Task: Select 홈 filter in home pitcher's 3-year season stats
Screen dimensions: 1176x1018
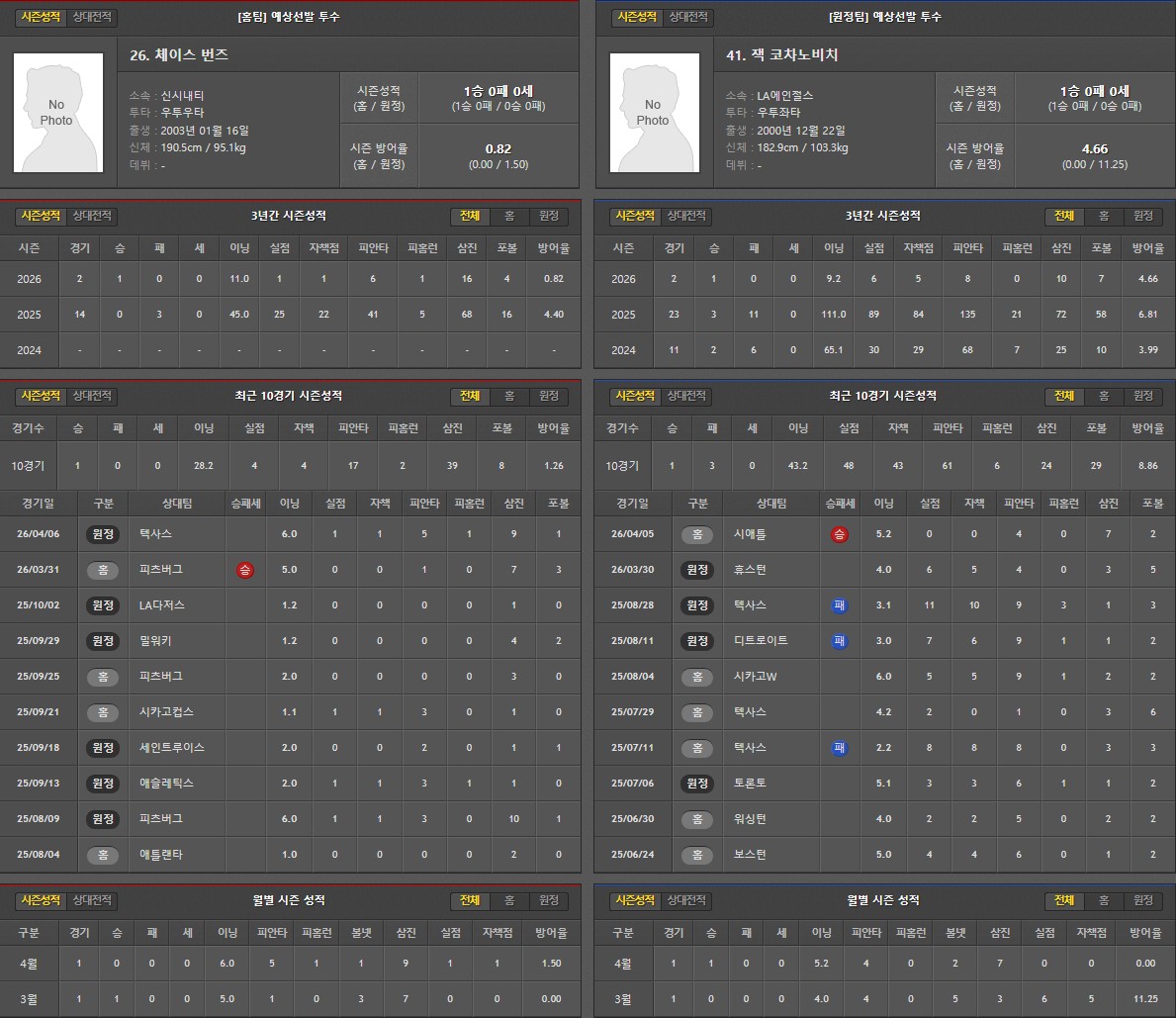Action: [508, 216]
